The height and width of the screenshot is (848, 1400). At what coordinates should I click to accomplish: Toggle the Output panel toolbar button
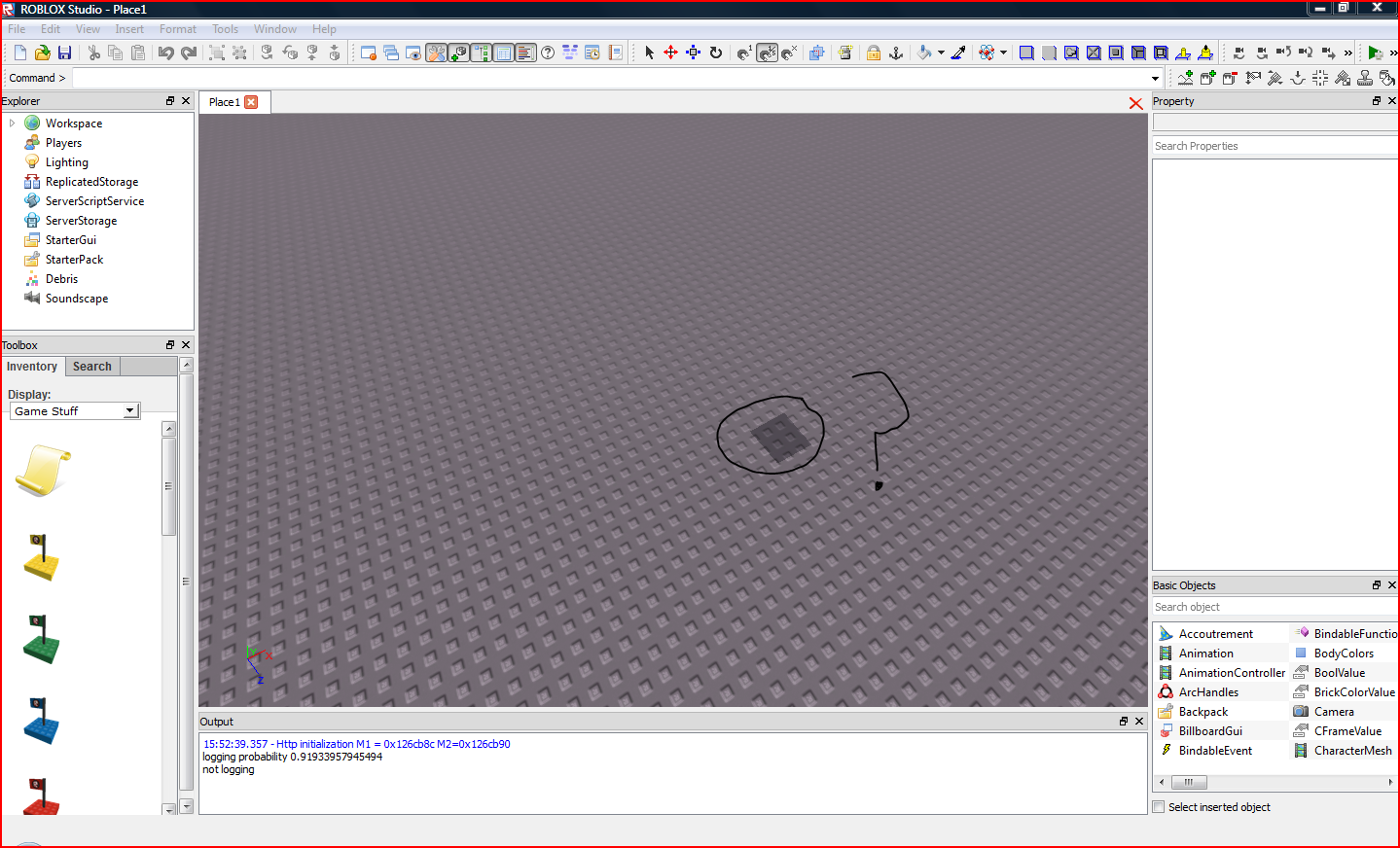pos(526,53)
